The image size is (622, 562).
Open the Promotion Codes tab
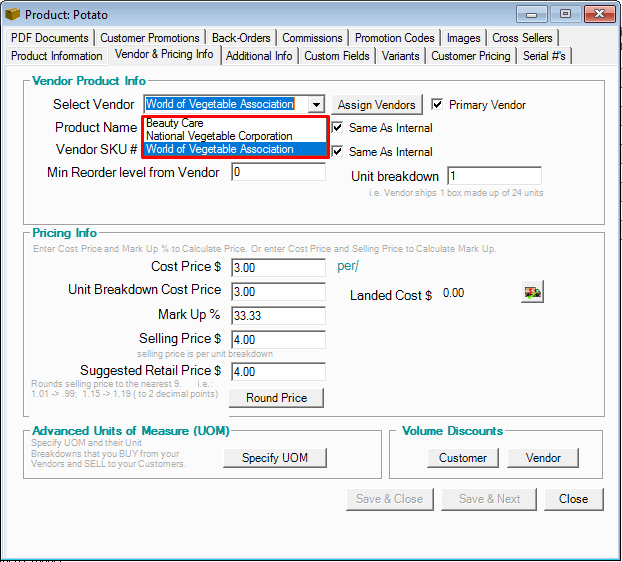pyautogui.click(x=394, y=38)
